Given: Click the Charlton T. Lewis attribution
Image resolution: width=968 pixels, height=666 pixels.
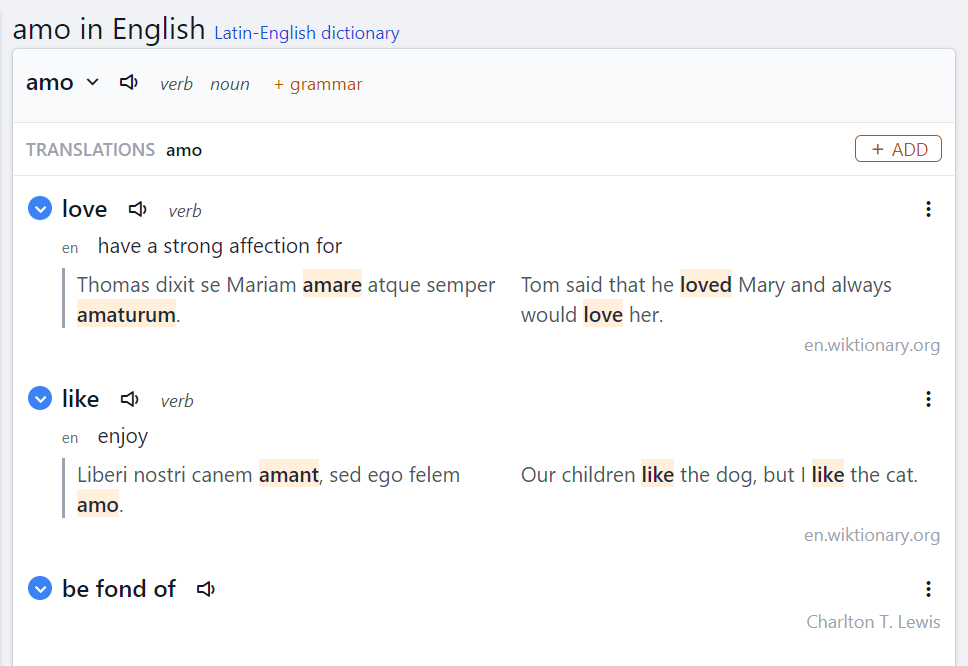Looking at the screenshot, I should pos(873,621).
